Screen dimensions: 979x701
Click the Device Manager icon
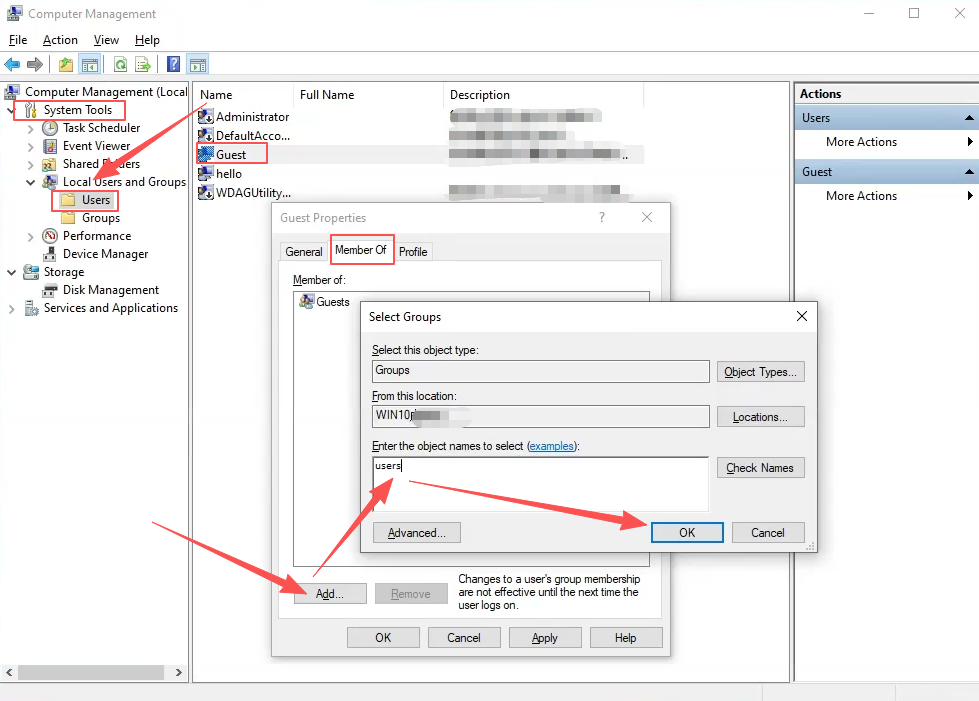pos(50,254)
